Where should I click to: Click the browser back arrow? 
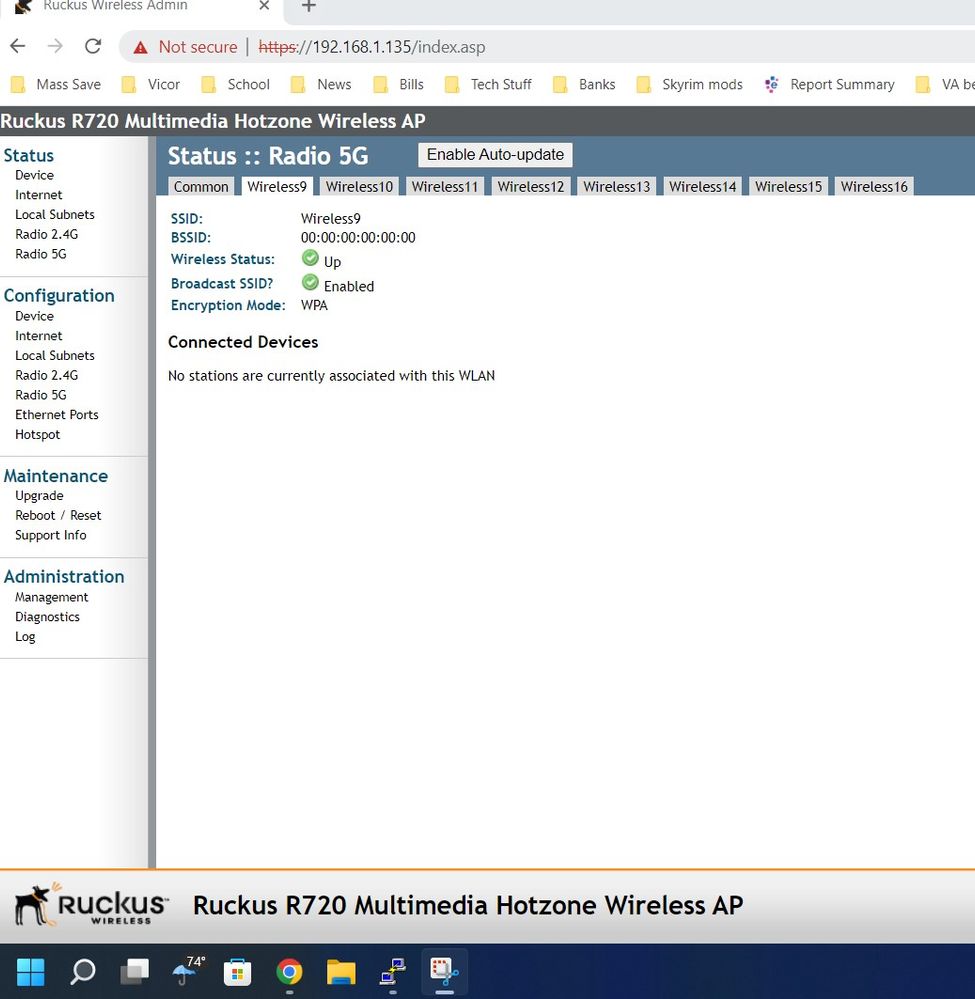pyautogui.click(x=18, y=46)
